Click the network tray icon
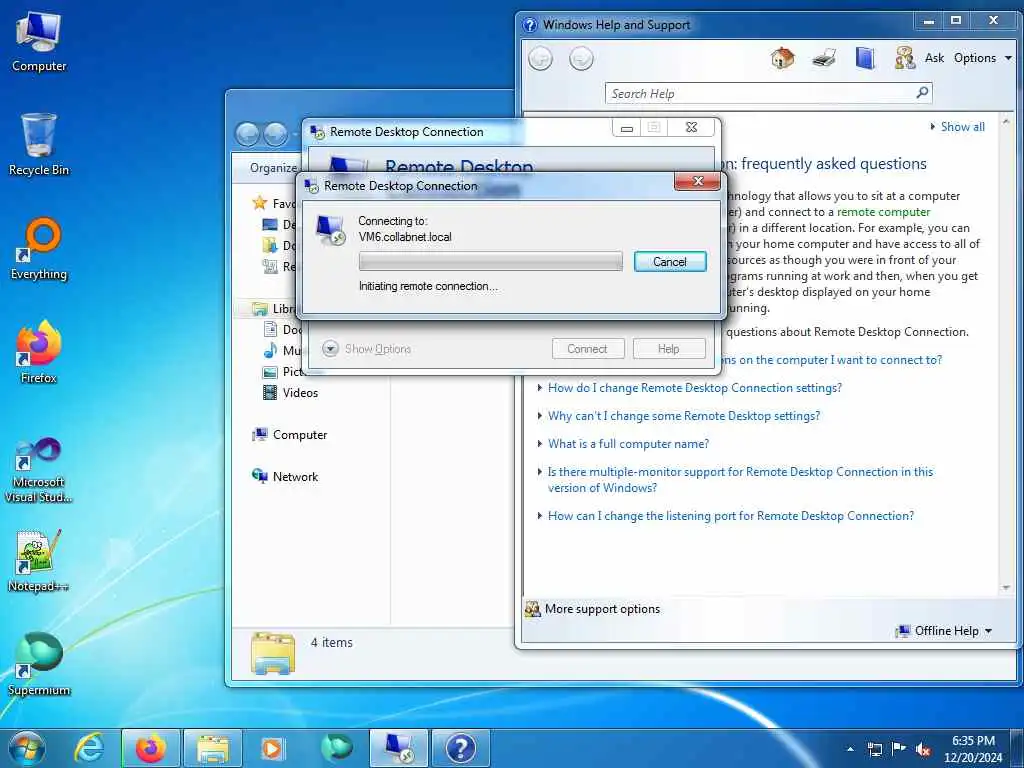 (874, 749)
